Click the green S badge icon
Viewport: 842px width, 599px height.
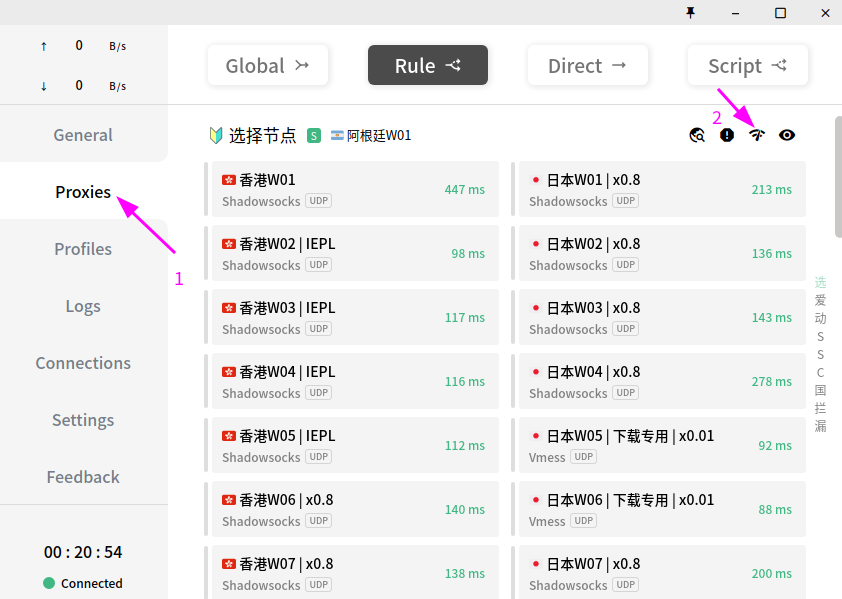(314, 135)
